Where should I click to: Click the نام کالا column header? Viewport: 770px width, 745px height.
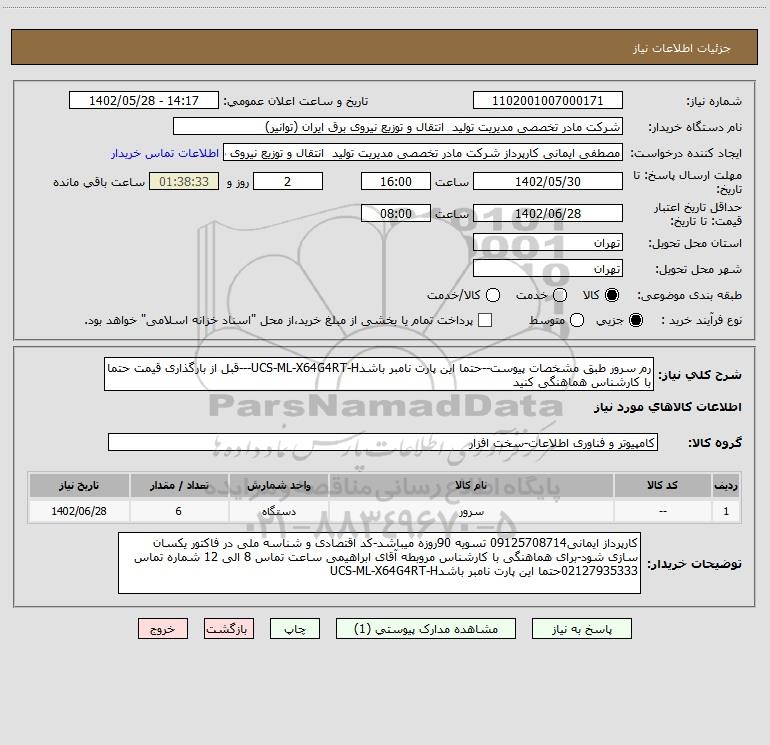470,486
